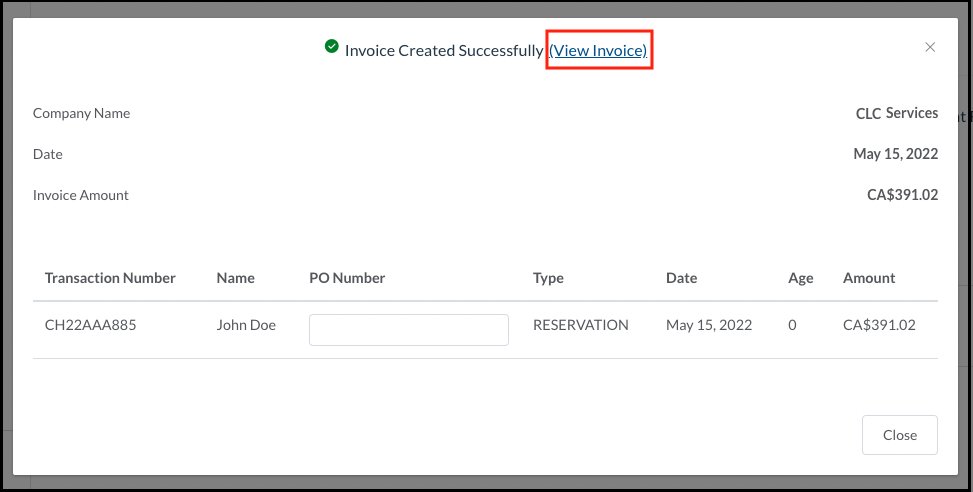Click the Age column header
The height and width of the screenshot is (492, 973).
(x=800, y=278)
